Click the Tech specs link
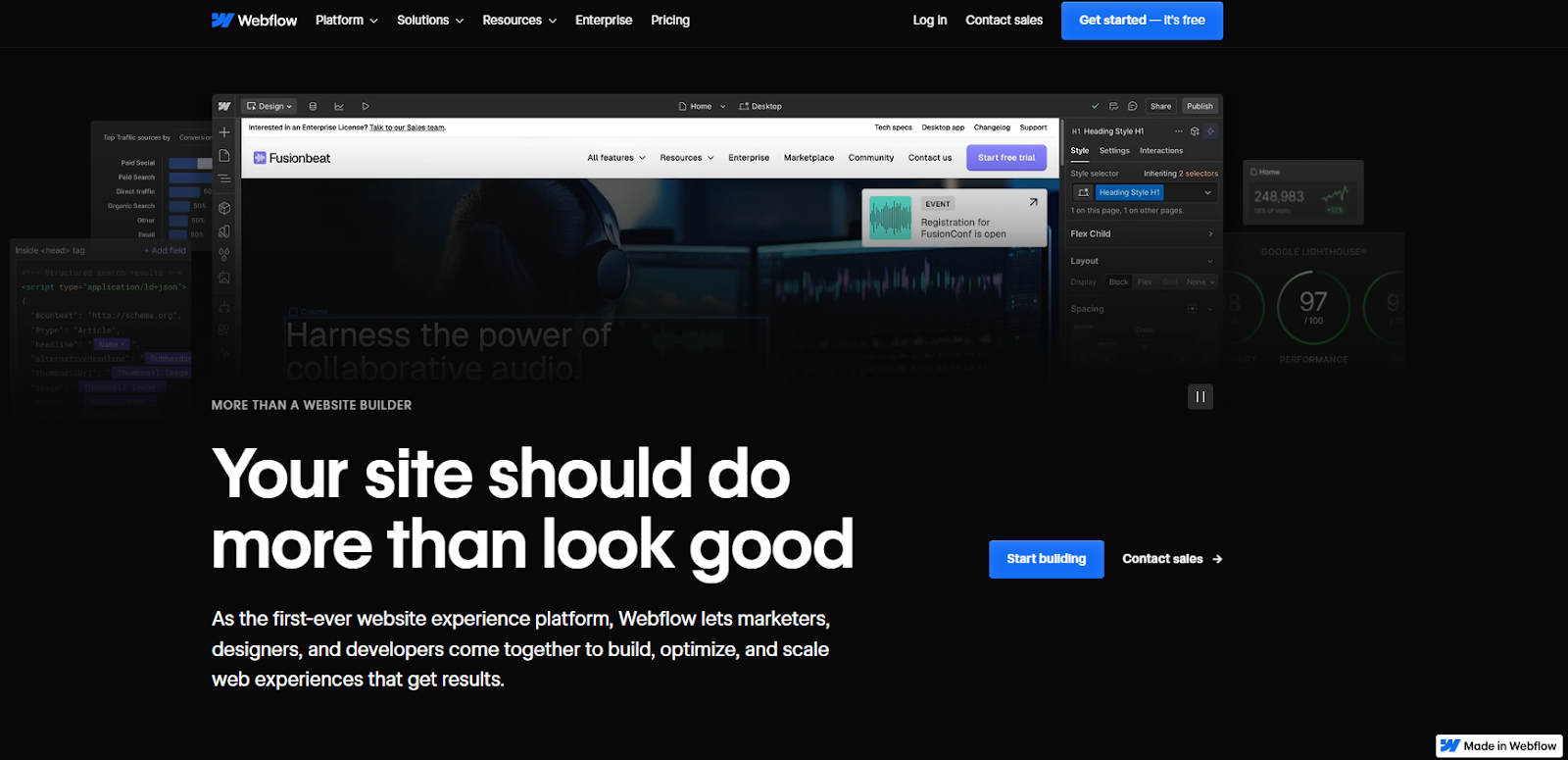 click(893, 127)
